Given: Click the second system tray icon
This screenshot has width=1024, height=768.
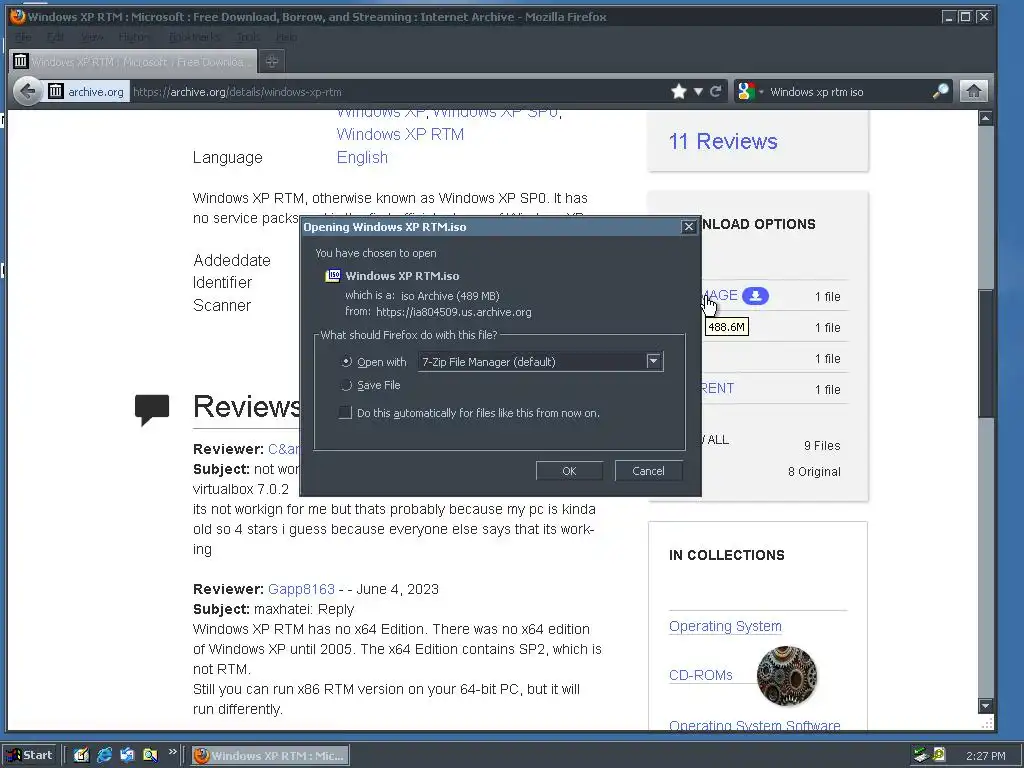Looking at the screenshot, I should pos(939,755).
